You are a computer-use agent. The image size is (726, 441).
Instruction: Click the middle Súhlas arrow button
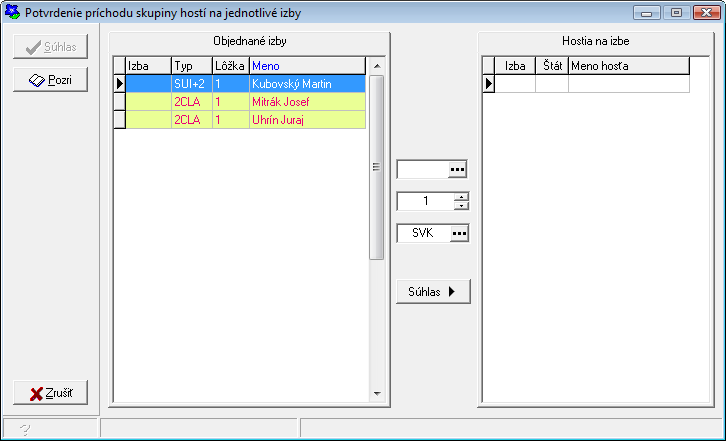click(433, 291)
